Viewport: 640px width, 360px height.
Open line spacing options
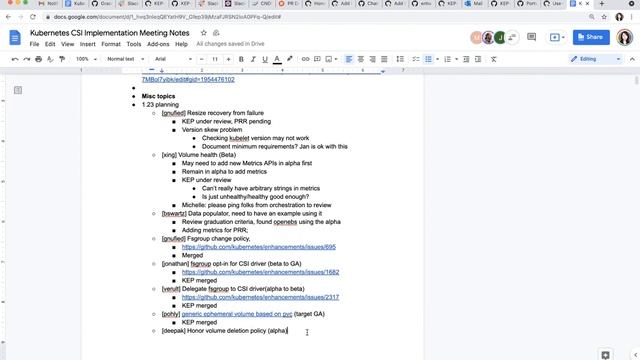tap(400, 59)
